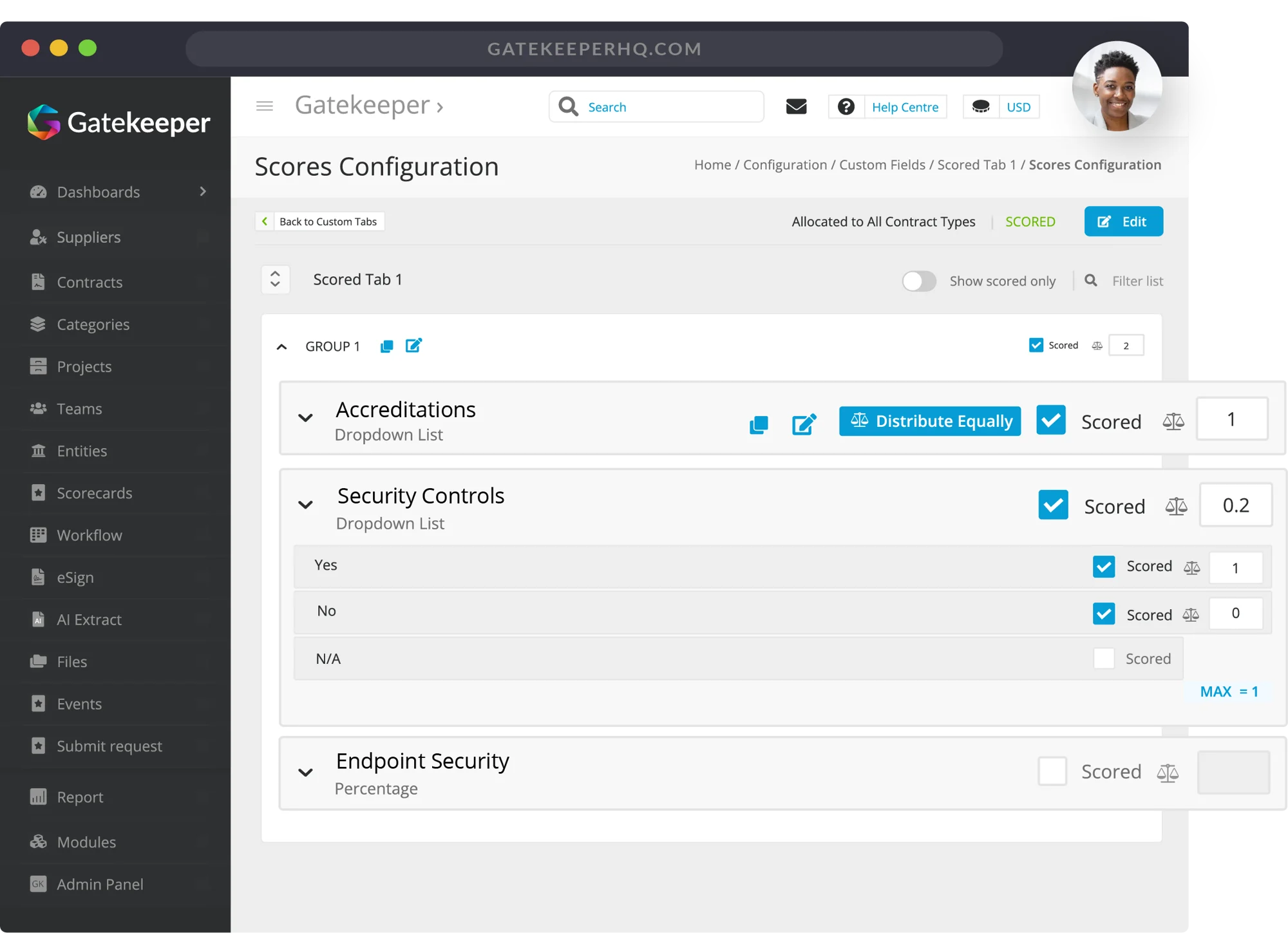Toggle the Show scored only switch
The width and height of the screenshot is (1288, 933).
(x=918, y=281)
